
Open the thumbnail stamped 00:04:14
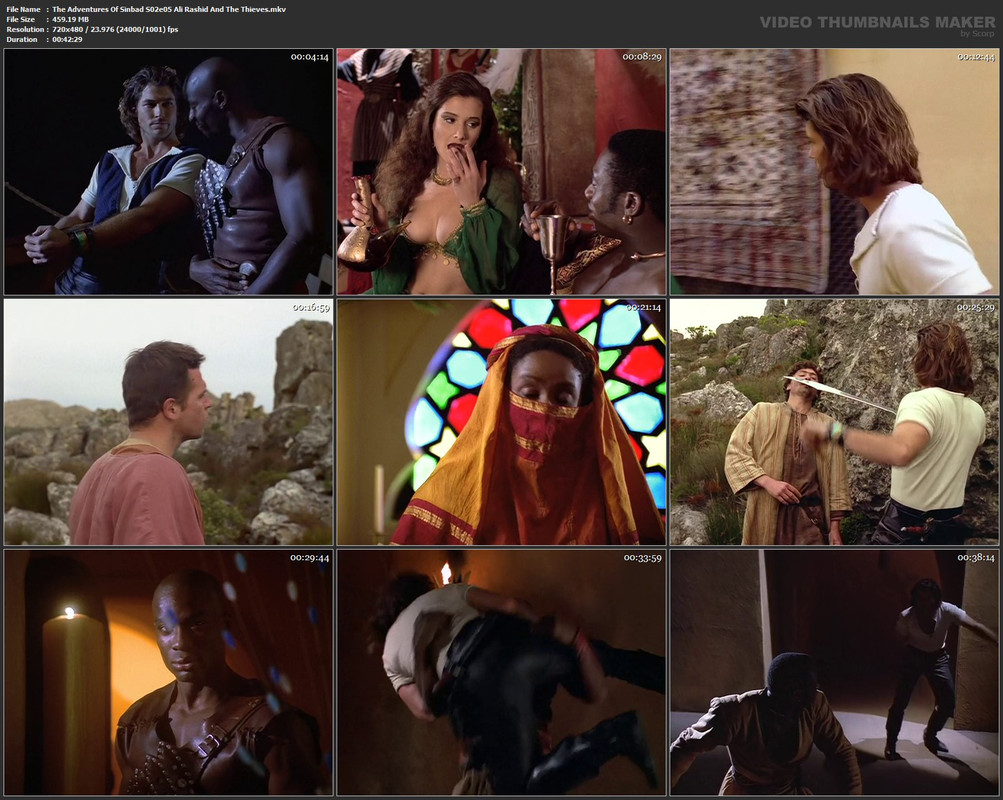pyautogui.click(x=168, y=171)
